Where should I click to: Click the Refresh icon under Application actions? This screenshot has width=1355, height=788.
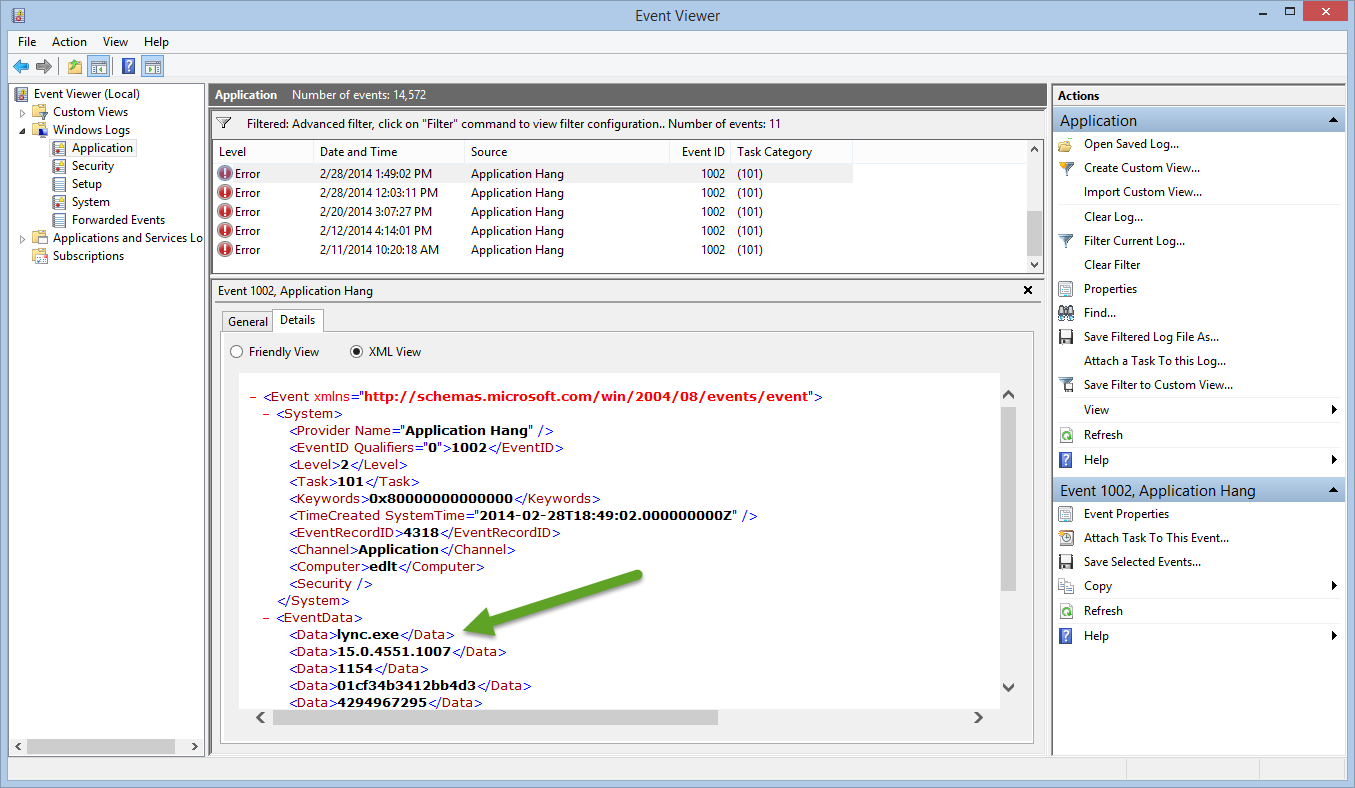coord(1066,435)
